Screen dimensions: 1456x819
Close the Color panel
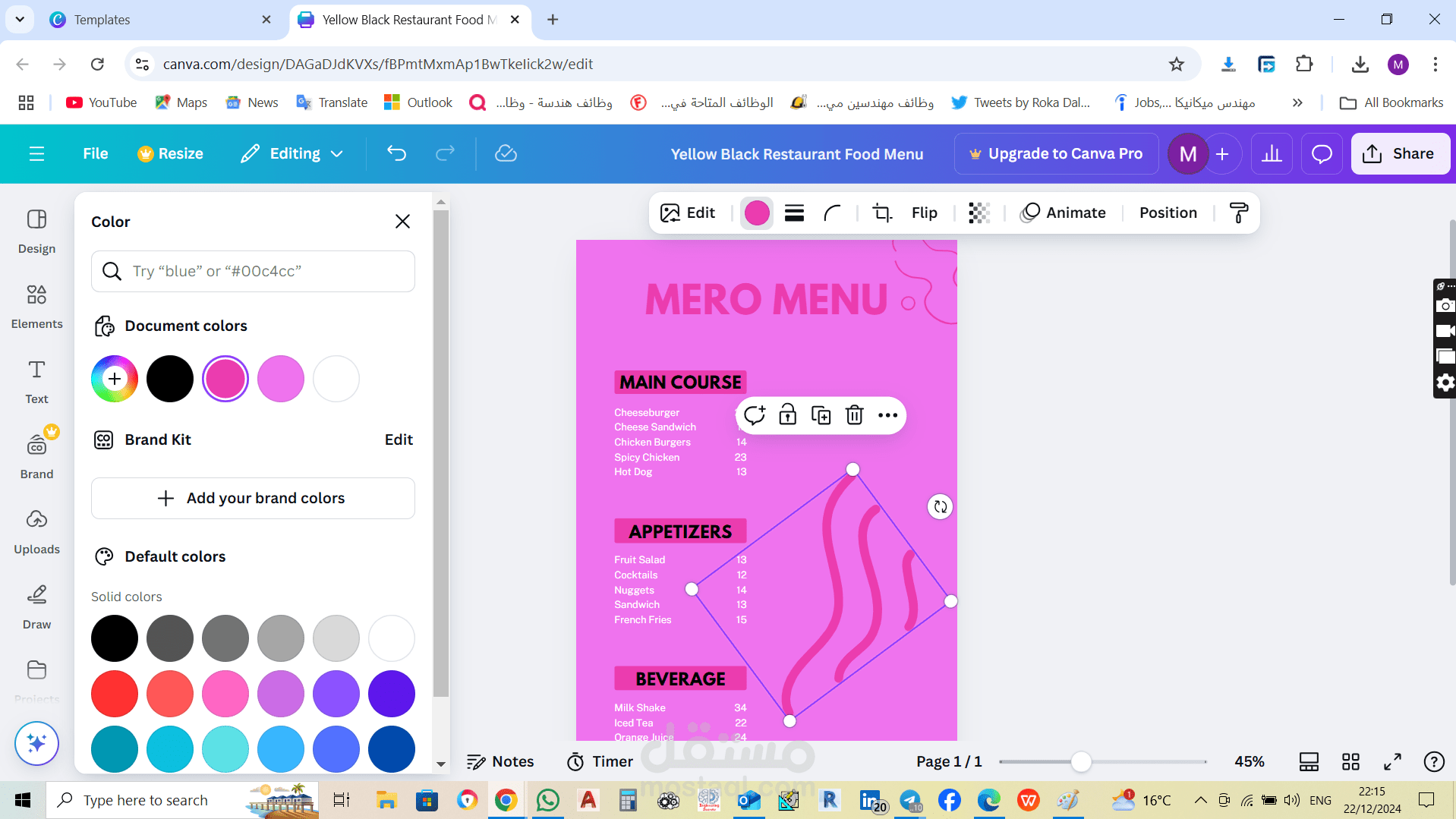coord(402,221)
